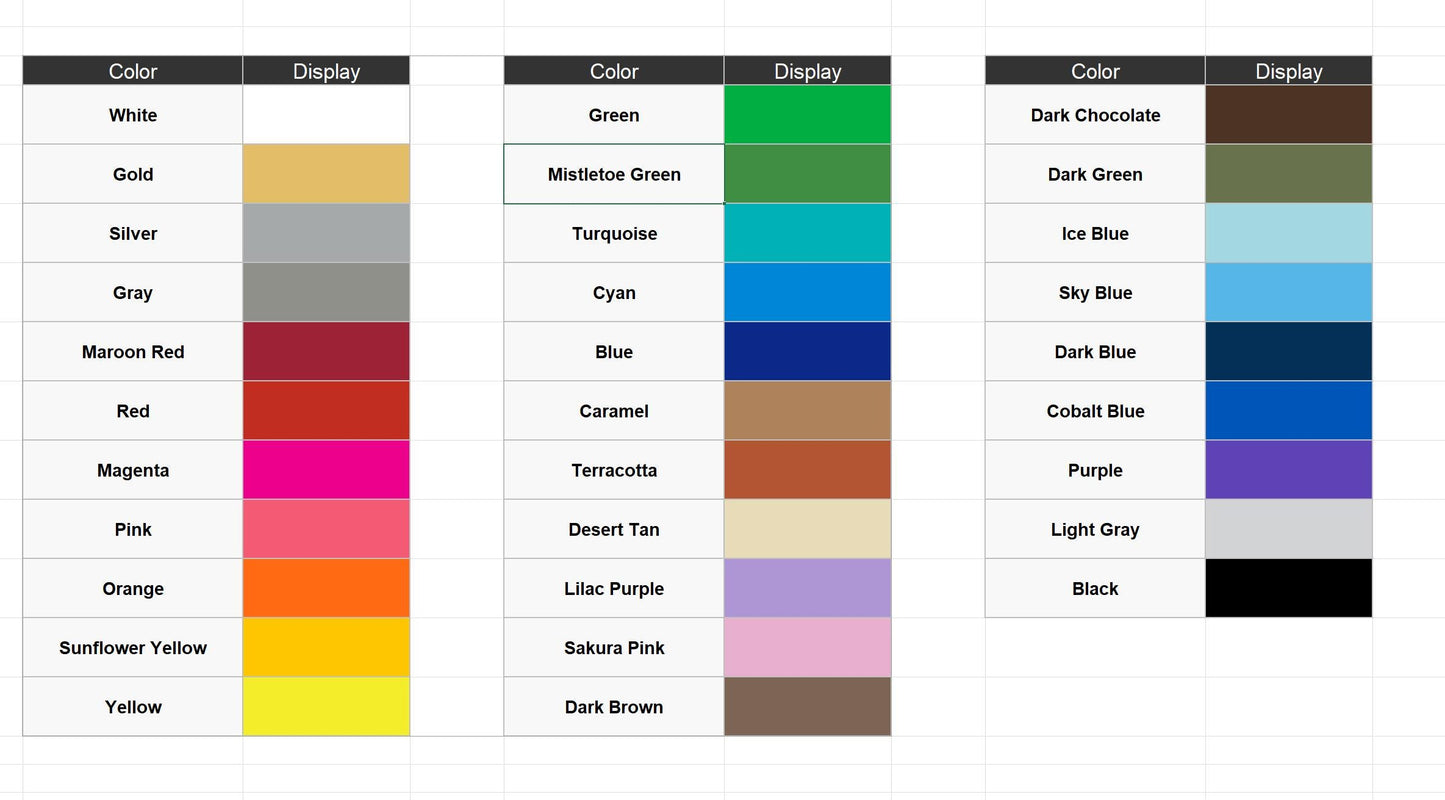Select the Lilac Purple name cell
Image resolution: width=1445 pixels, height=800 pixels.
(614, 588)
